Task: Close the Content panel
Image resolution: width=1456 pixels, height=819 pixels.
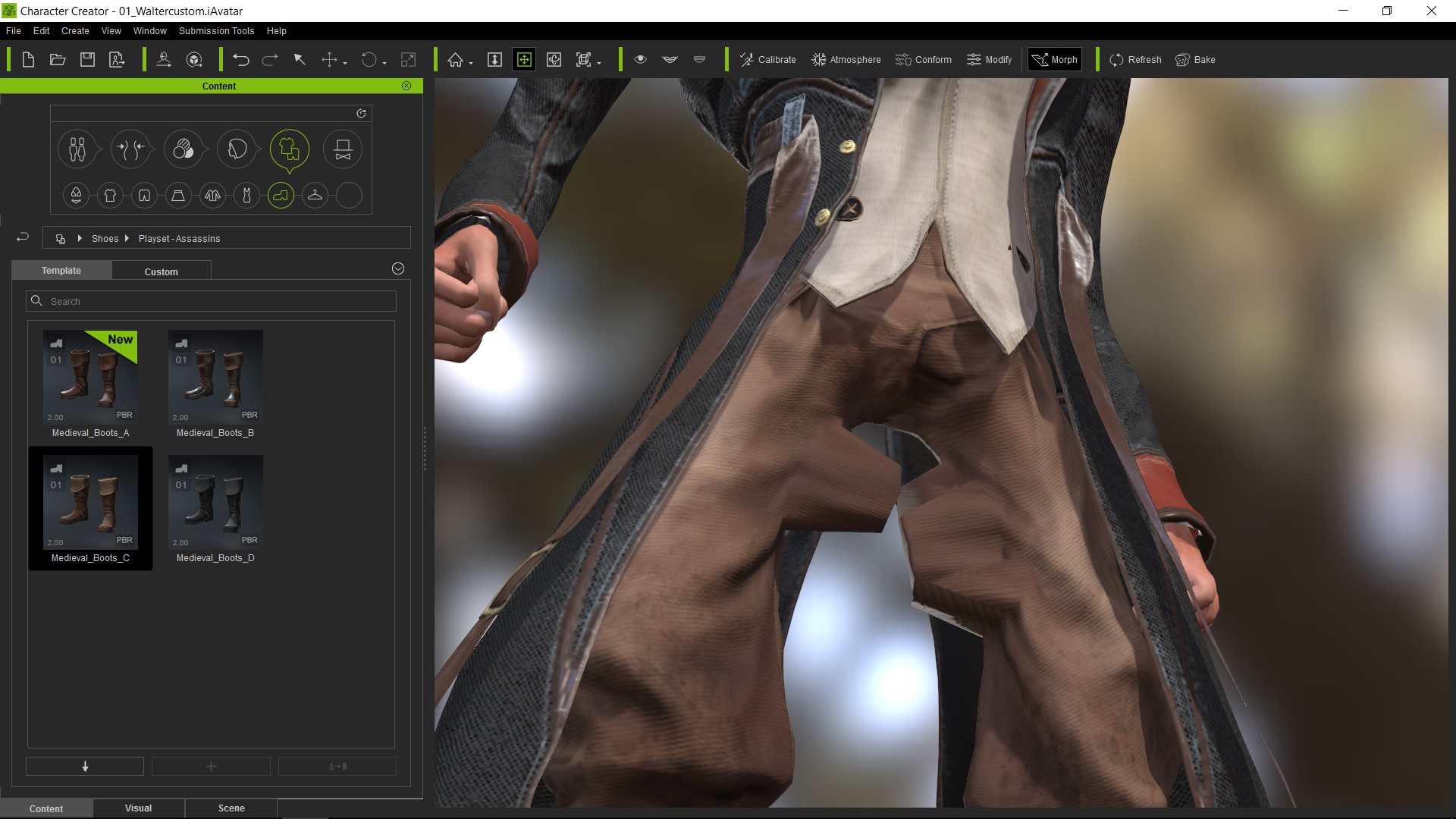Action: [x=406, y=86]
